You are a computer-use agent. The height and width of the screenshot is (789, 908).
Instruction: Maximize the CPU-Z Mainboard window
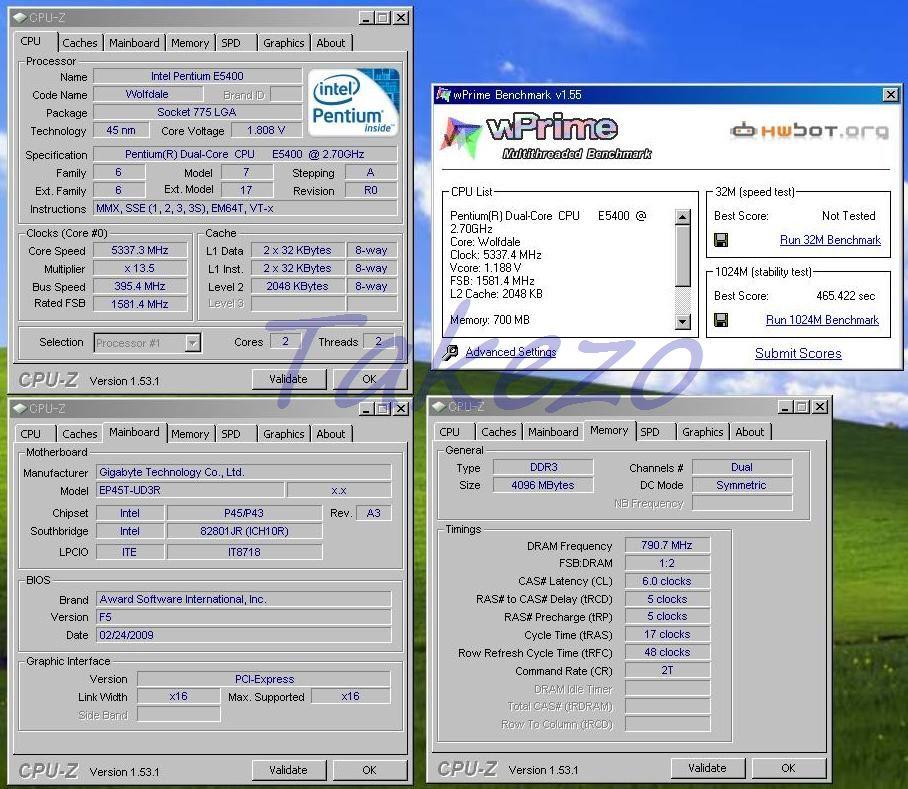pos(383,409)
